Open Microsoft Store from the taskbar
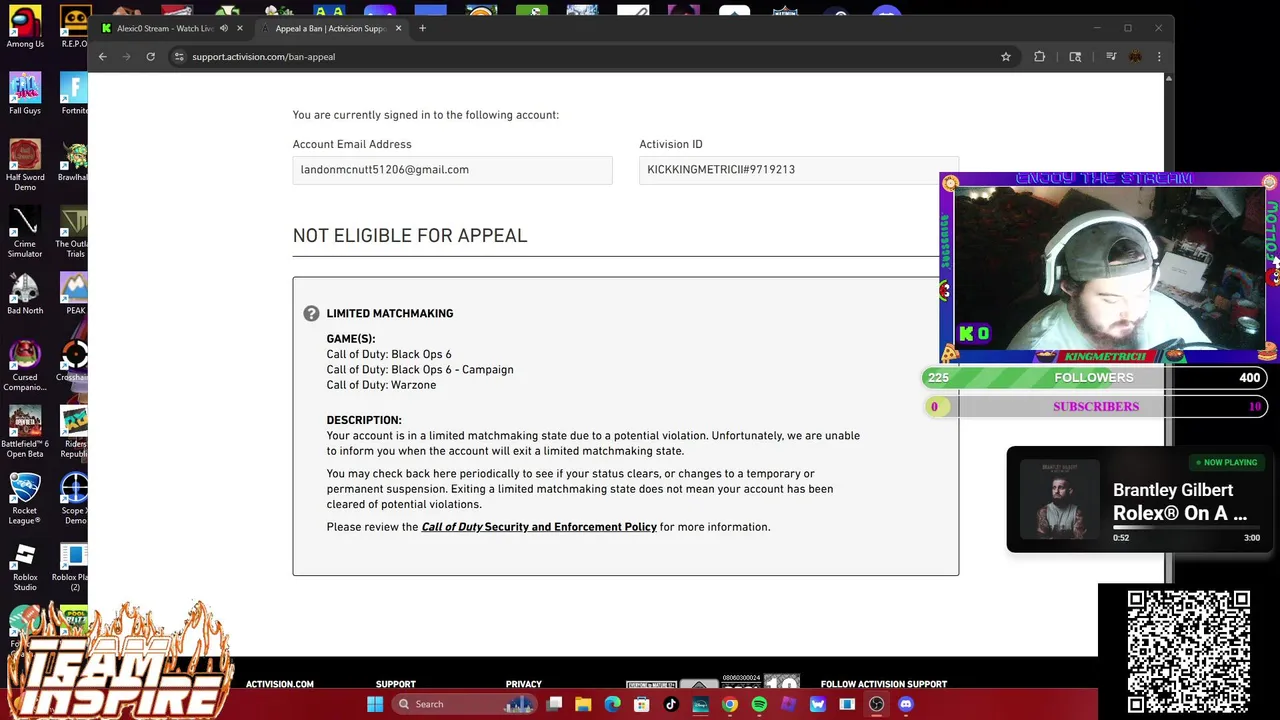The height and width of the screenshot is (720, 1280). (x=642, y=704)
